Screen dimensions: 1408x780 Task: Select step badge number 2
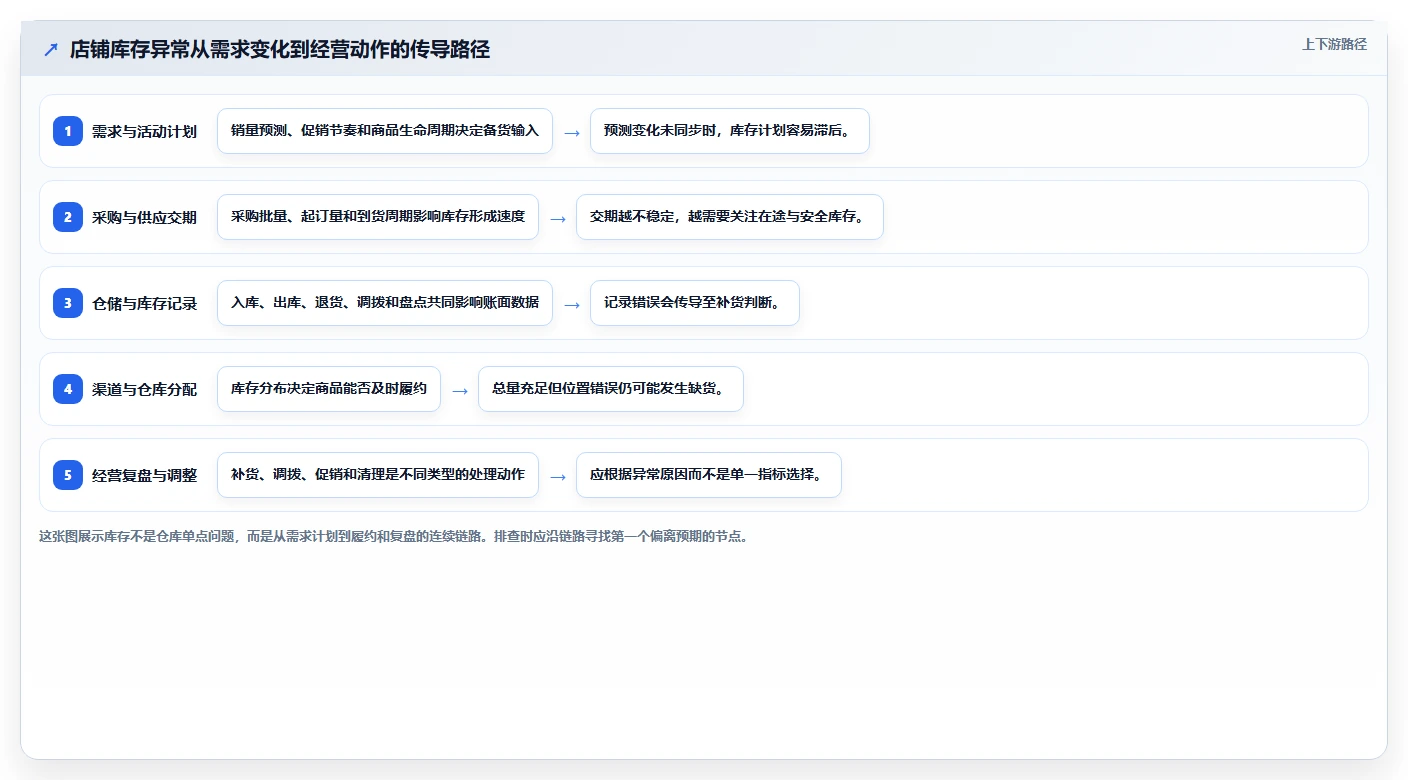[68, 217]
